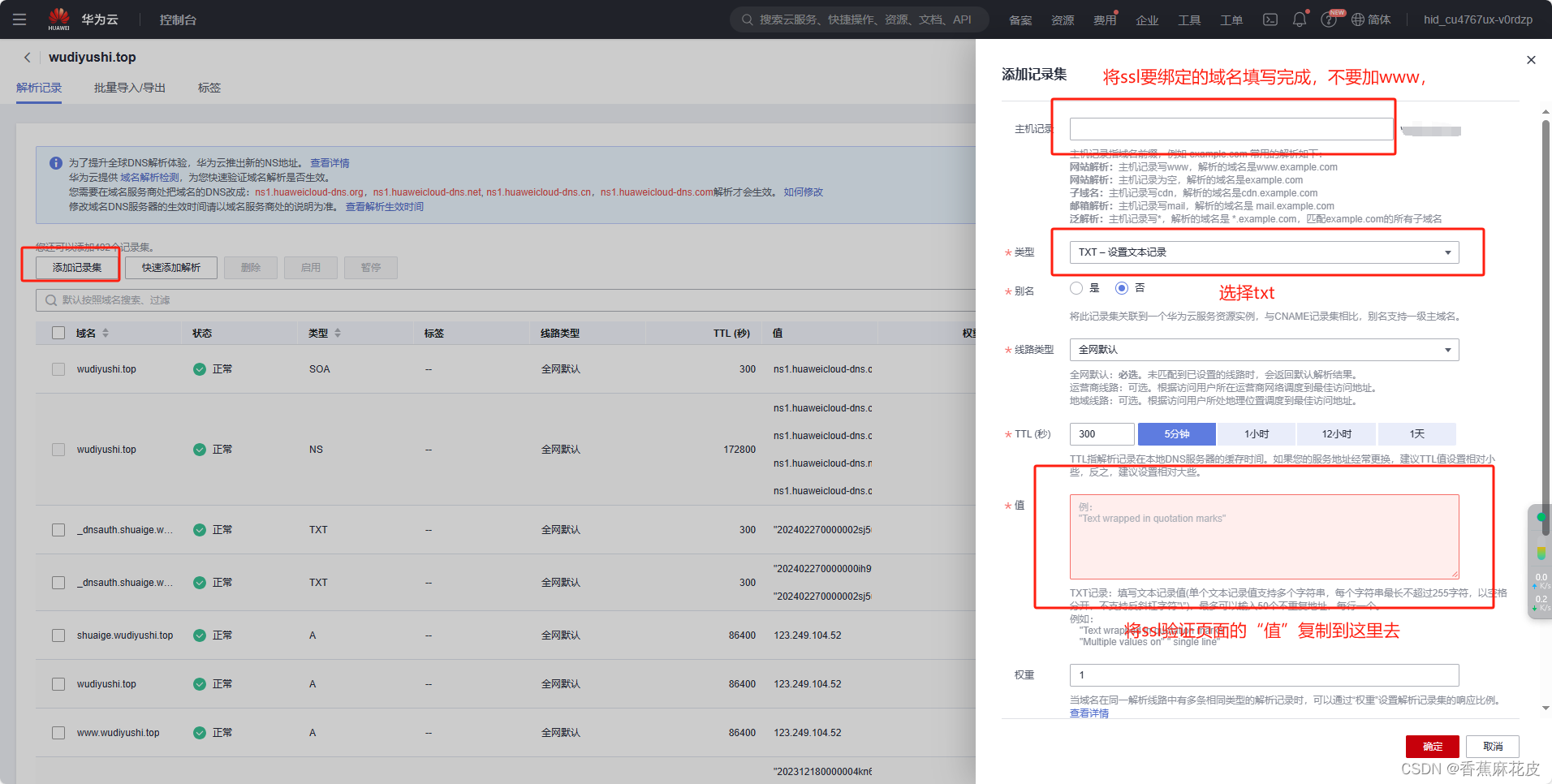Open the help question mark icon
Viewport: 1552px width, 784px height.
pyautogui.click(x=1329, y=20)
